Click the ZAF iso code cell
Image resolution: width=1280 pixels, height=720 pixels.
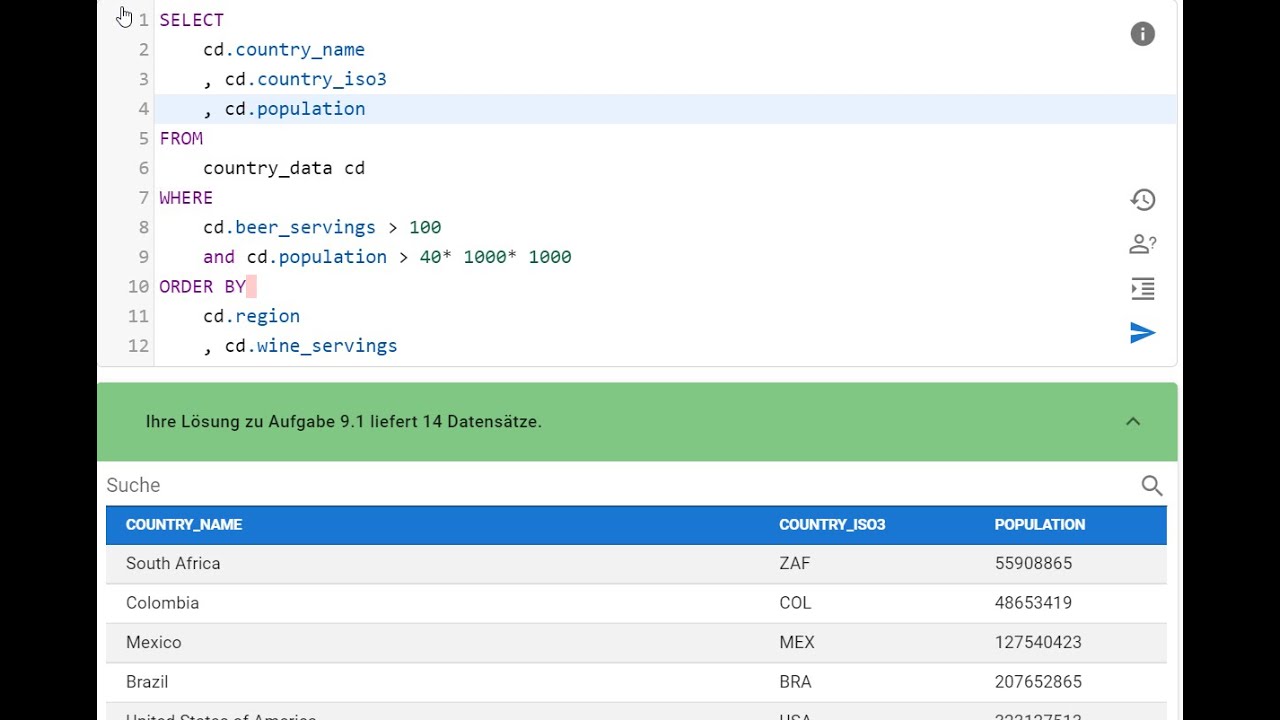click(795, 563)
